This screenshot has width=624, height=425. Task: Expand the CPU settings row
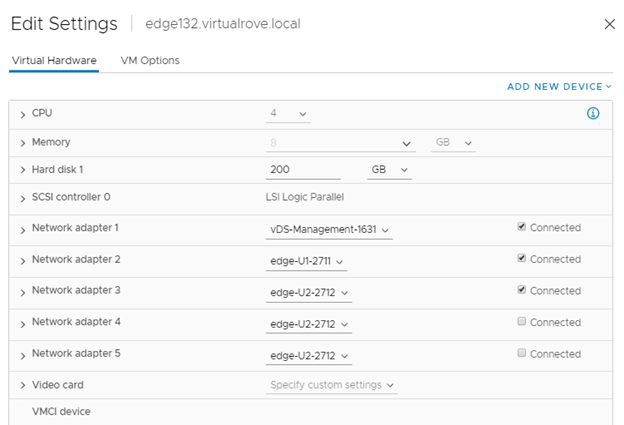tap(22, 114)
